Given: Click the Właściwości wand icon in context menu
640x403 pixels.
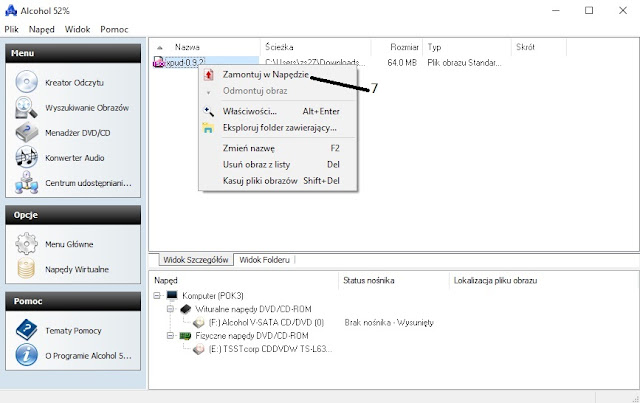Looking at the screenshot, I should coord(209,111).
